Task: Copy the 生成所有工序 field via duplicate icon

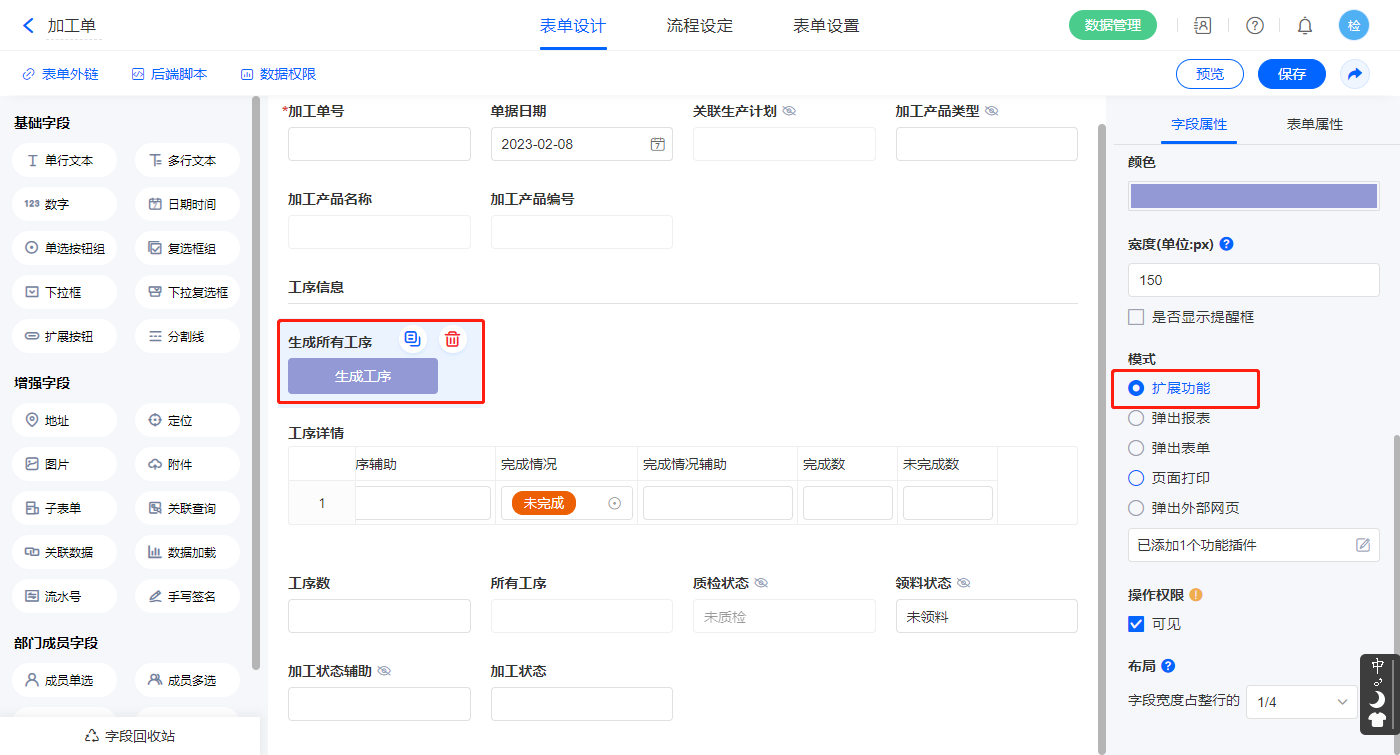Action: pyautogui.click(x=412, y=339)
